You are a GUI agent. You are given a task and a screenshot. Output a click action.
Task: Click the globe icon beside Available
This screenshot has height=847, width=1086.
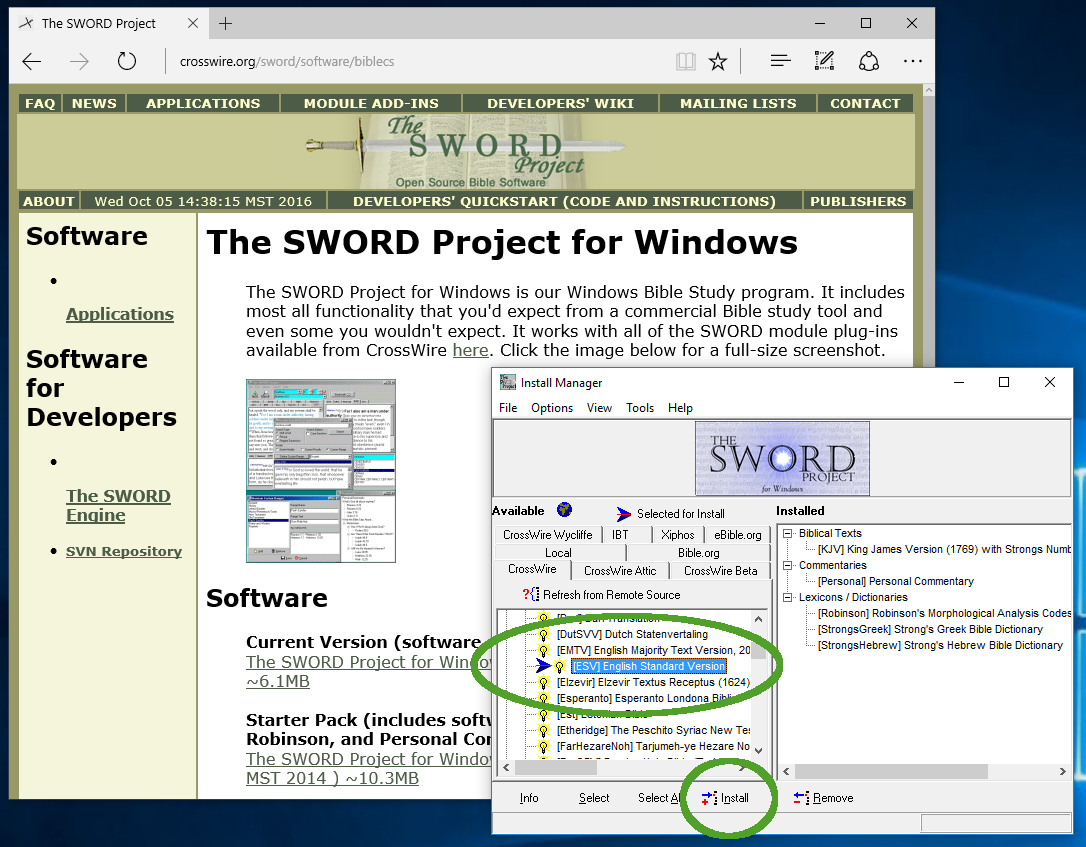(565, 510)
